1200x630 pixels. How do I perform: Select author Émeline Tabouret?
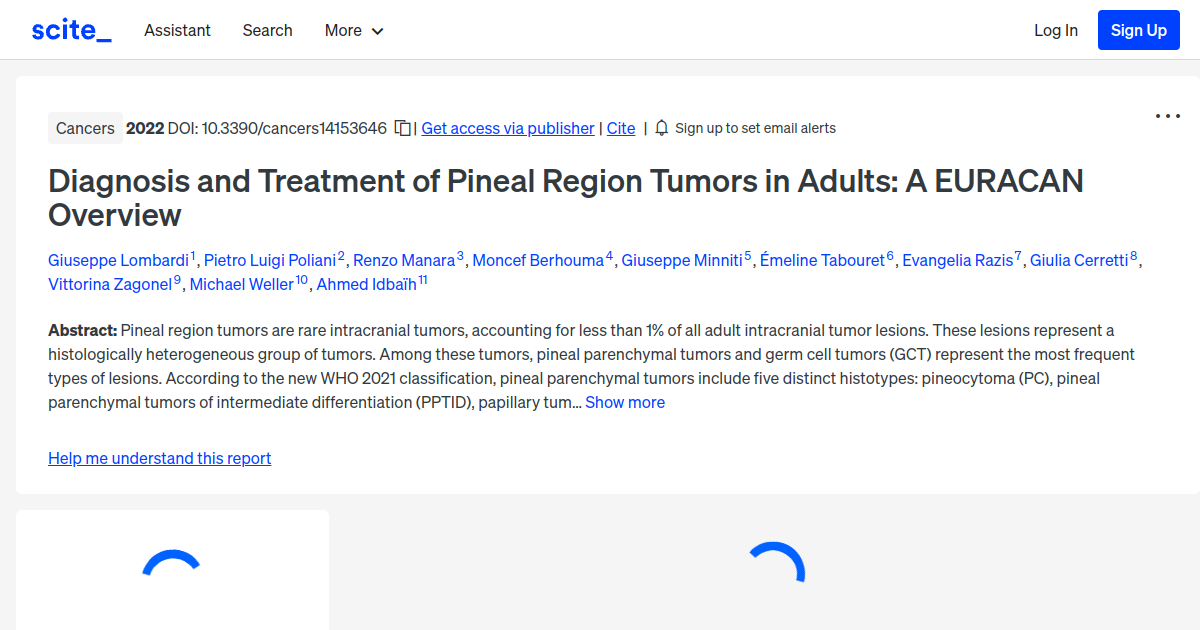coord(822,260)
